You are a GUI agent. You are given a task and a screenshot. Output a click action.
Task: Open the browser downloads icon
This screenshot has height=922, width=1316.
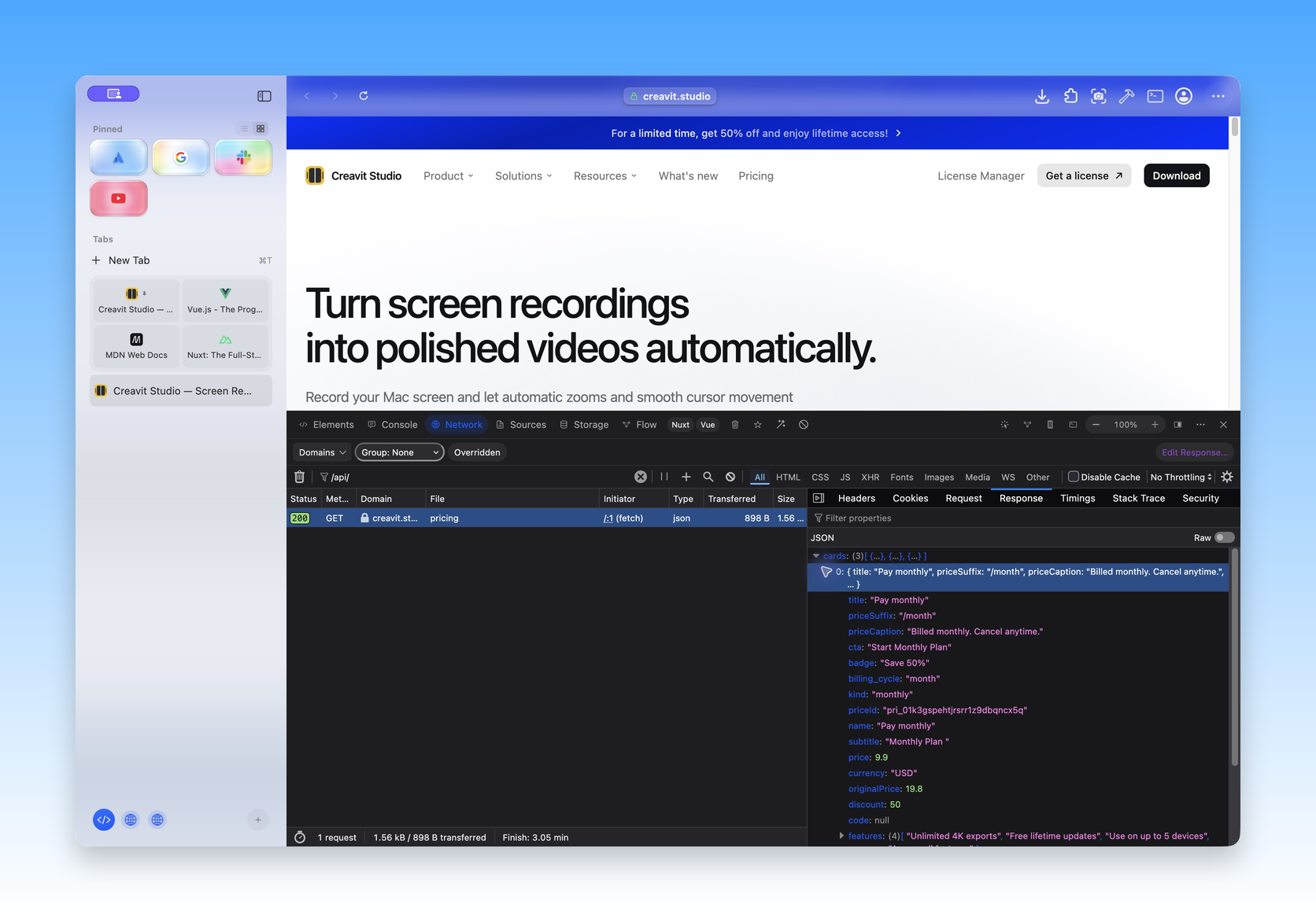(1042, 96)
